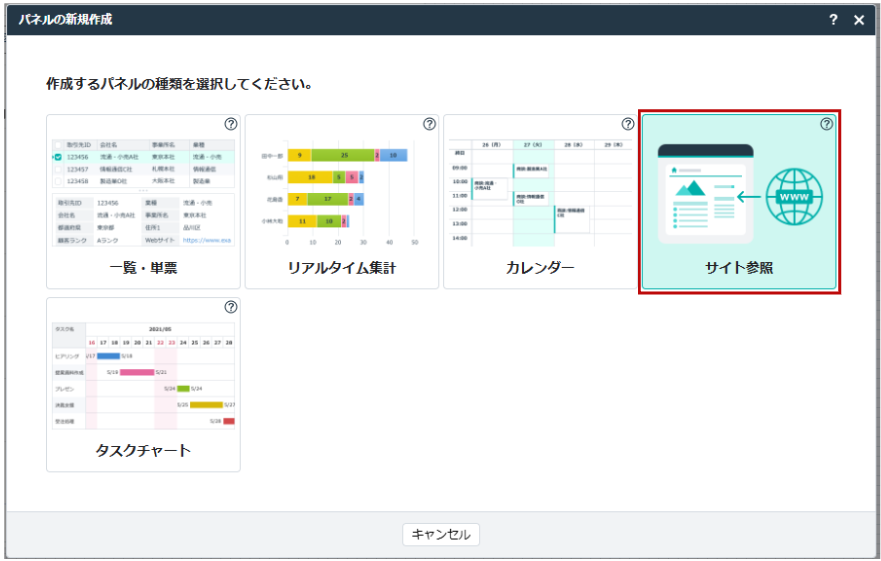Click the リアルタイム集計 label text
The width and height of the screenshot is (881, 561).
click(x=341, y=268)
